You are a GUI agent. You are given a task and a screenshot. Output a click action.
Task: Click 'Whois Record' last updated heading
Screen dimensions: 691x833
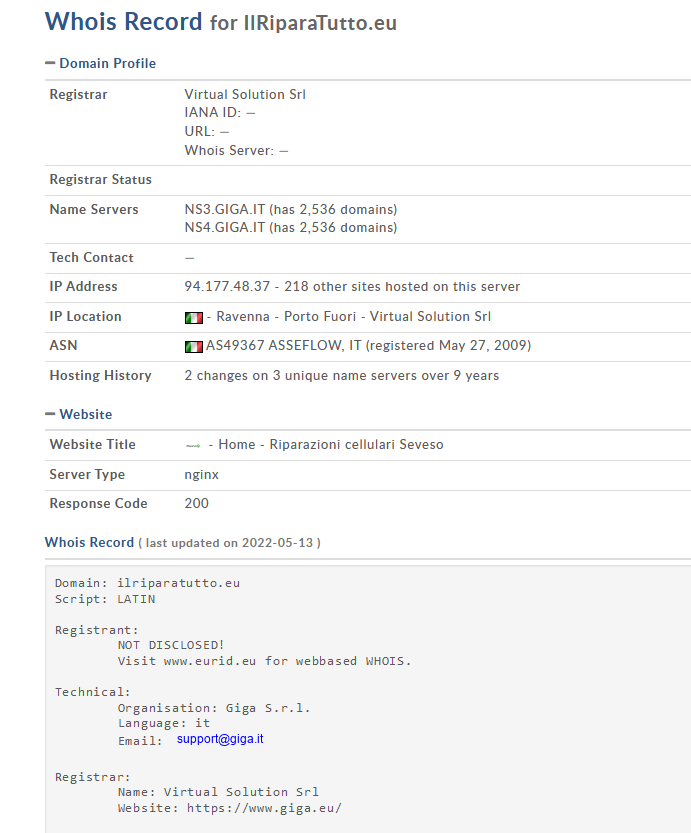183,542
